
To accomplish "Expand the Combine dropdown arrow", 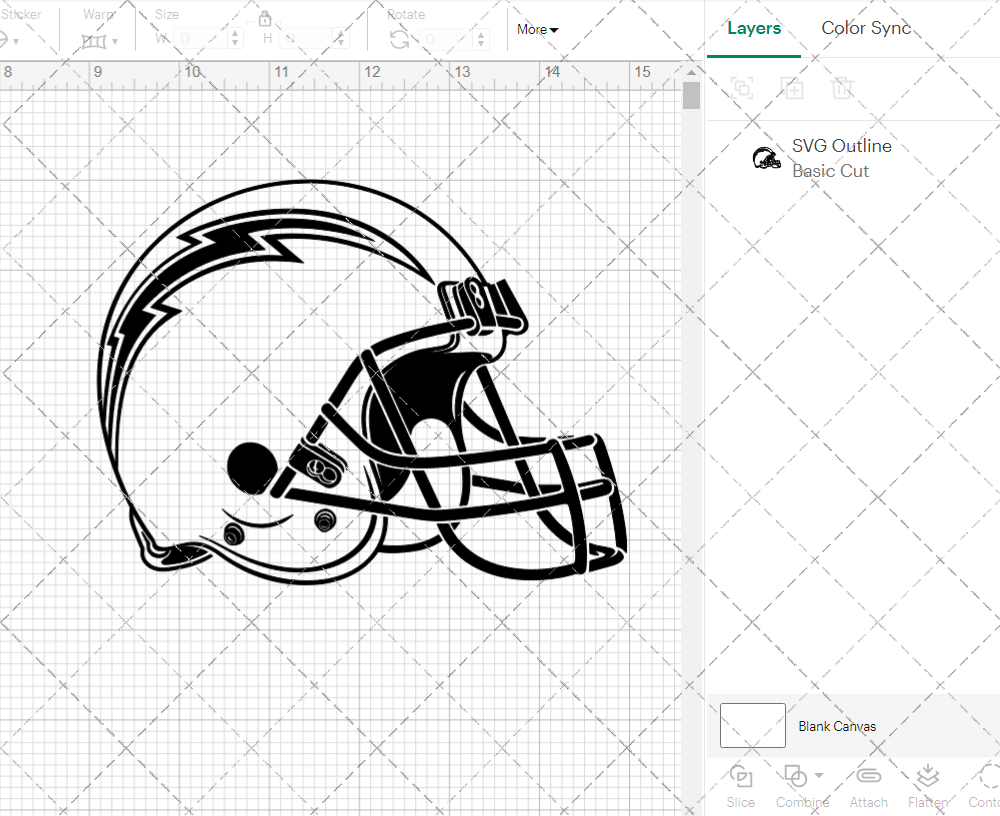I will tap(819, 775).
